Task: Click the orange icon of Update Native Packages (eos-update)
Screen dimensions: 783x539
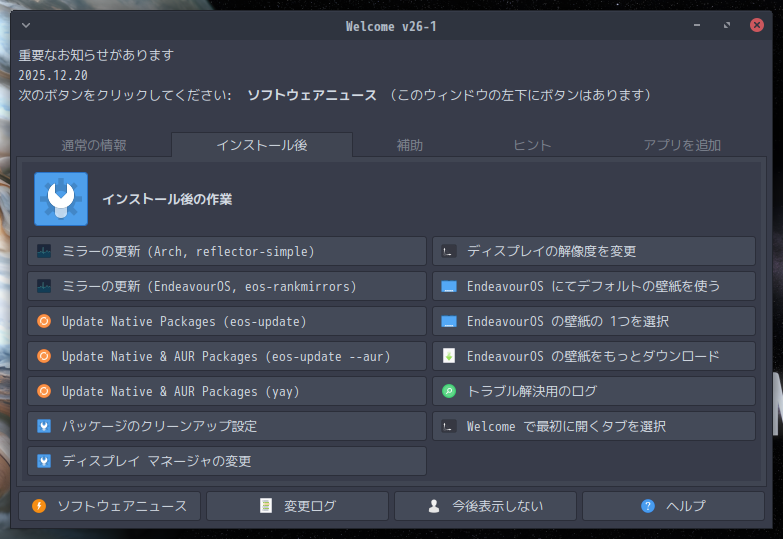Action: 44,321
